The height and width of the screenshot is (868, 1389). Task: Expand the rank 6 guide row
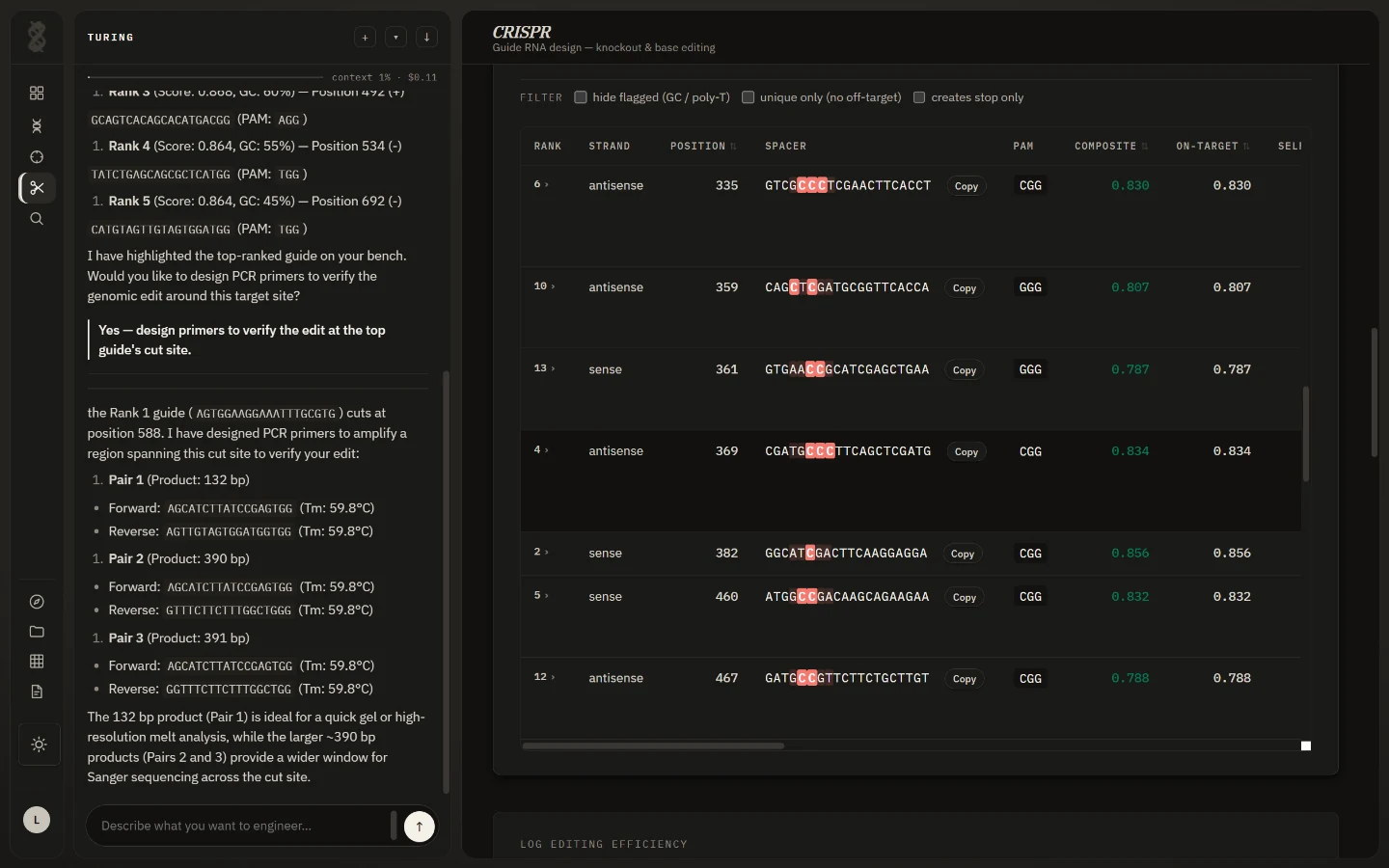[x=541, y=184]
